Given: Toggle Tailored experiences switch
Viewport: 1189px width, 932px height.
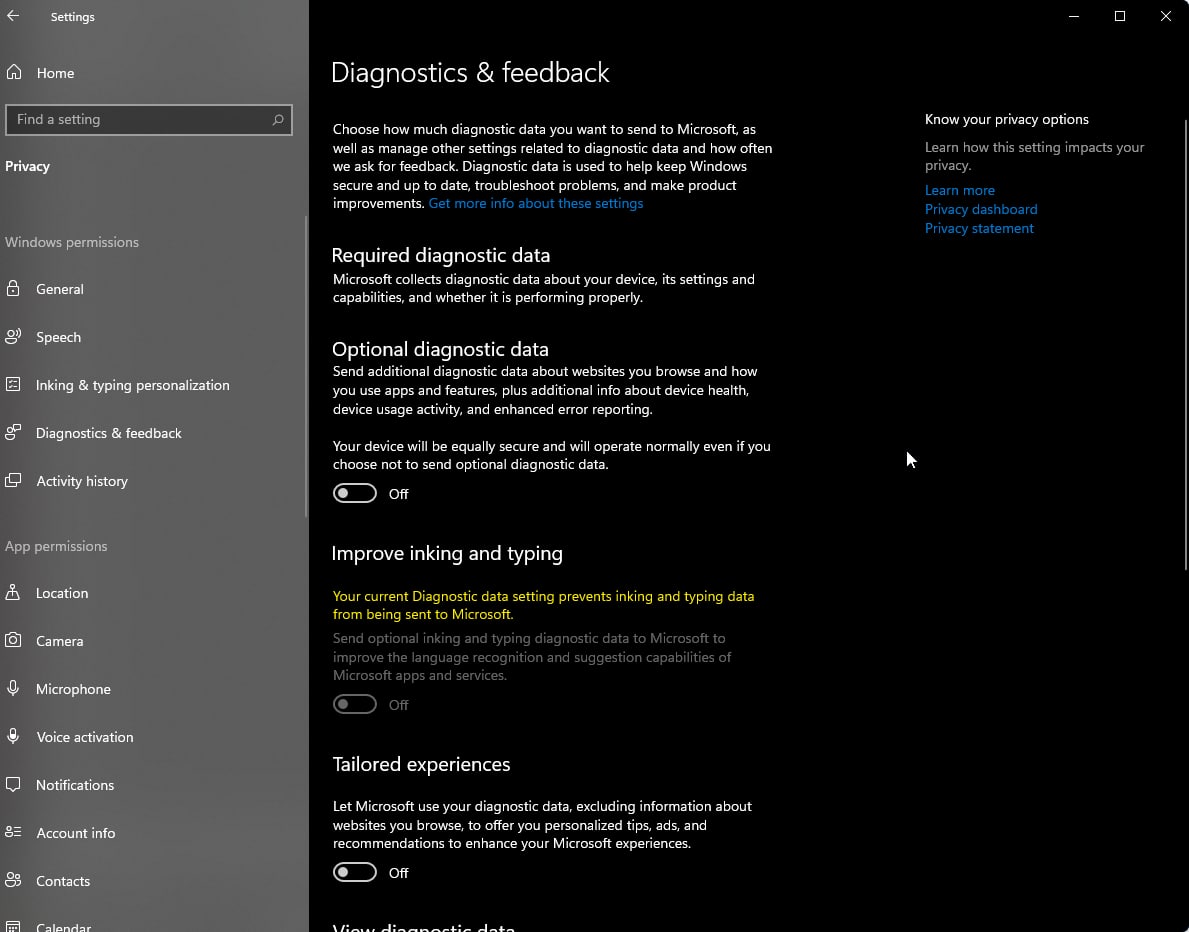Looking at the screenshot, I should tap(354, 873).
